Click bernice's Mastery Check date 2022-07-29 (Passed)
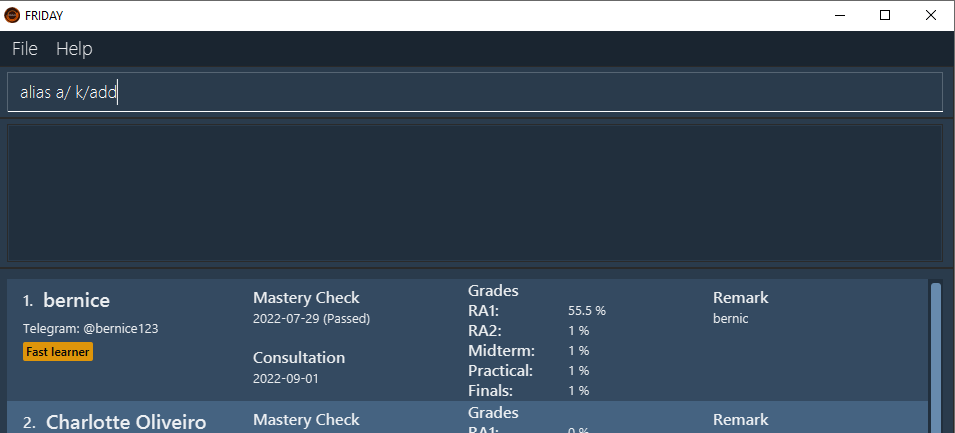This screenshot has height=433, width=955. click(311, 319)
